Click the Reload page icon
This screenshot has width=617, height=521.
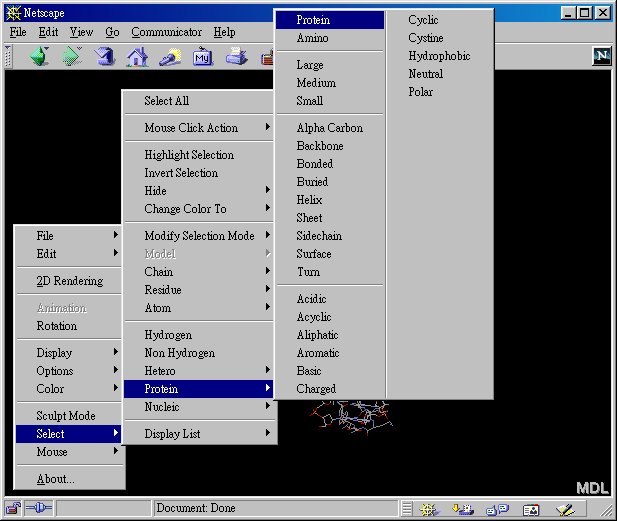[105, 56]
